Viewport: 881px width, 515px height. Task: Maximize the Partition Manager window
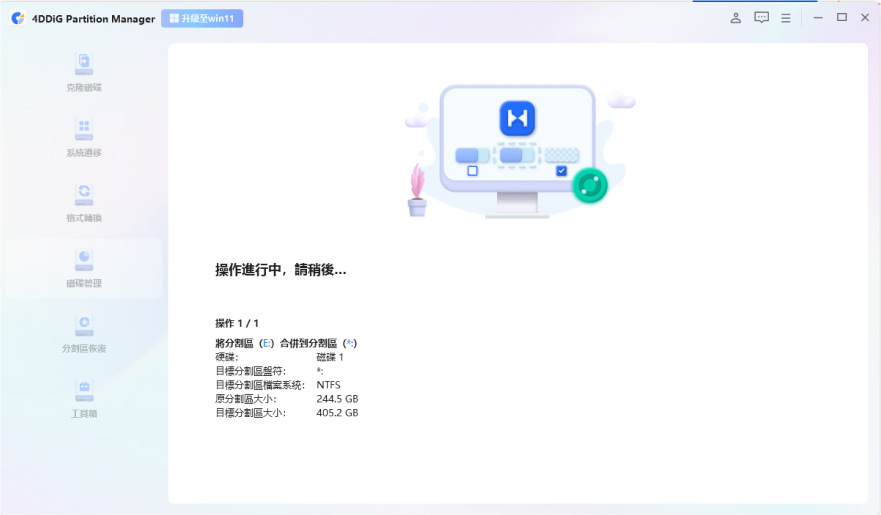tap(842, 17)
